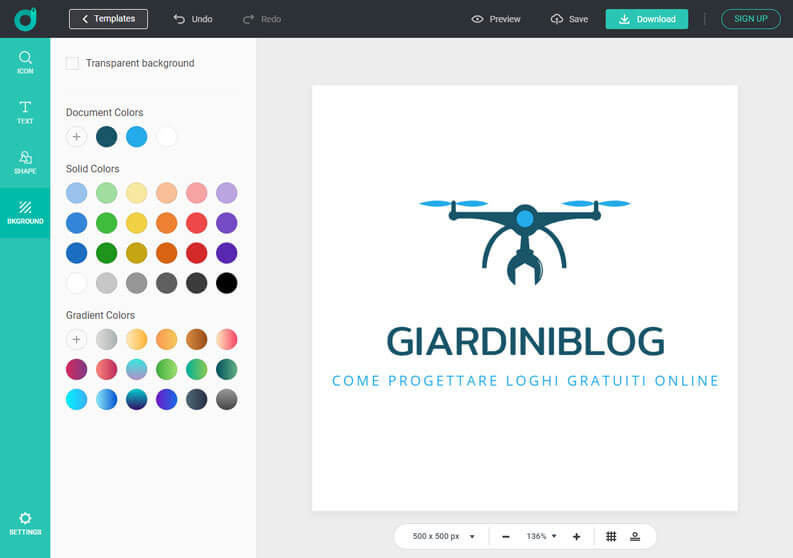This screenshot has height=558, width=793.
Task: Select the GIARDINIBLOG title text
Action: click(525, 341)
